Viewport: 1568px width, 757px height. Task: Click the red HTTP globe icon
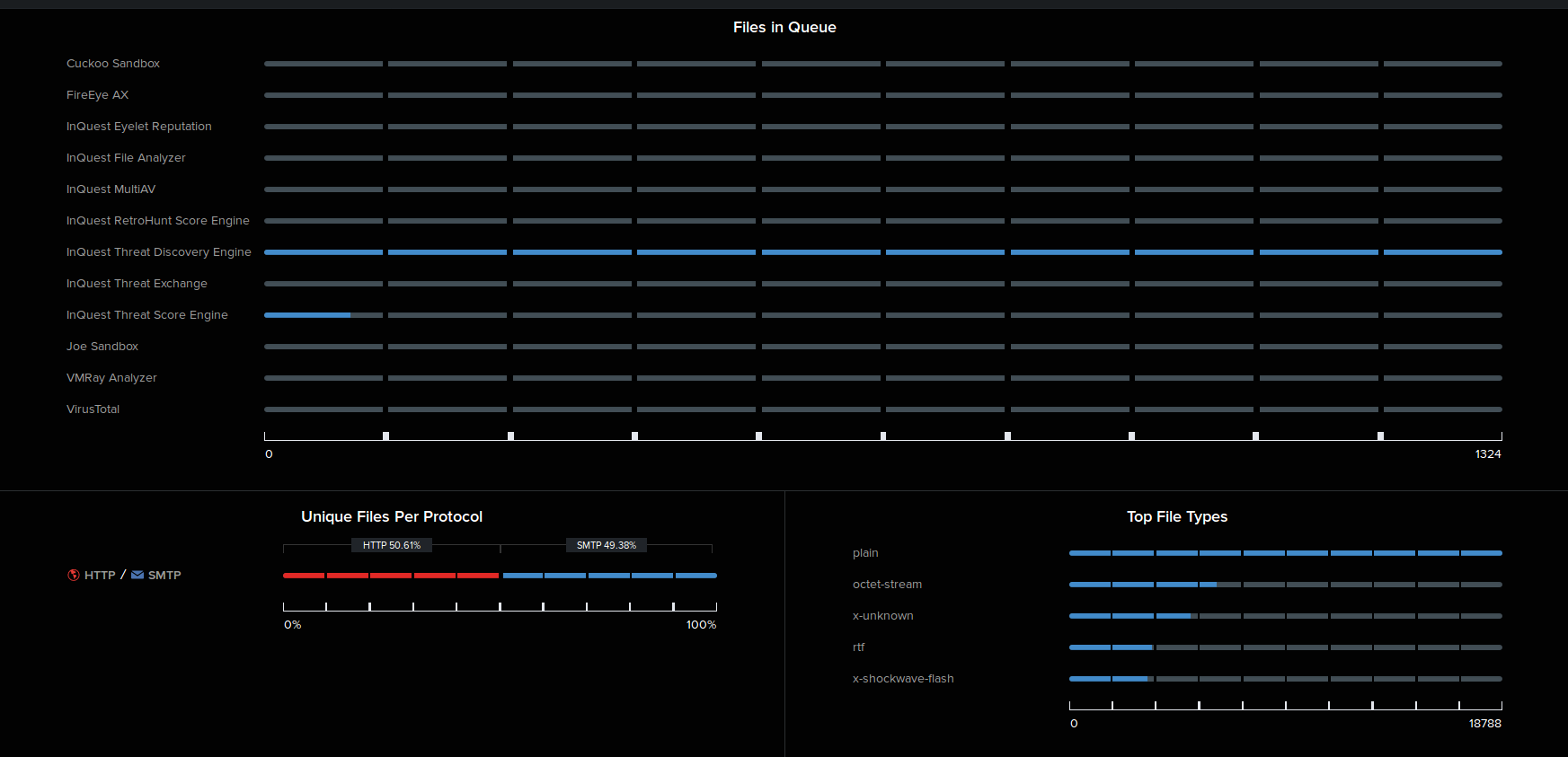[x=74, y=575]
